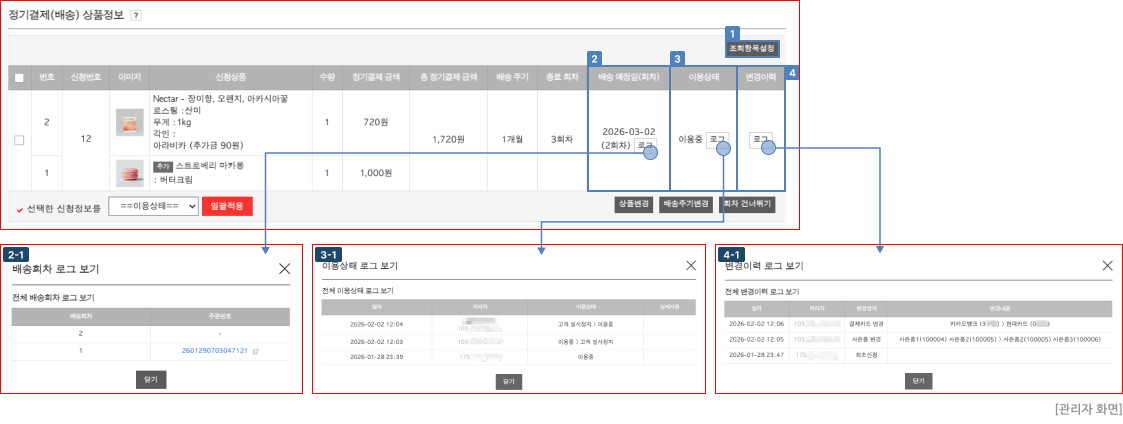Toggle the select-all checkbox in table header

[x=20, y=78]
